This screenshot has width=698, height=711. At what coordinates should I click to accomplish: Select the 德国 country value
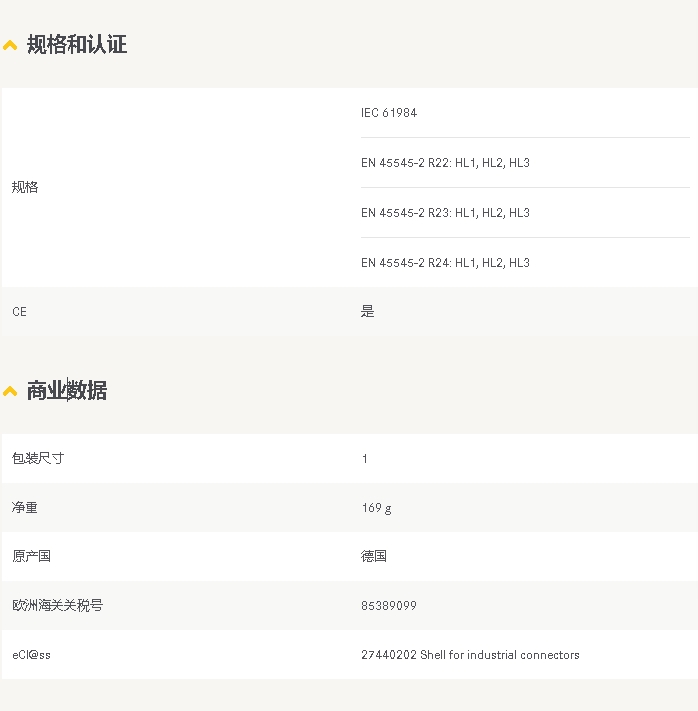(374, 557)
